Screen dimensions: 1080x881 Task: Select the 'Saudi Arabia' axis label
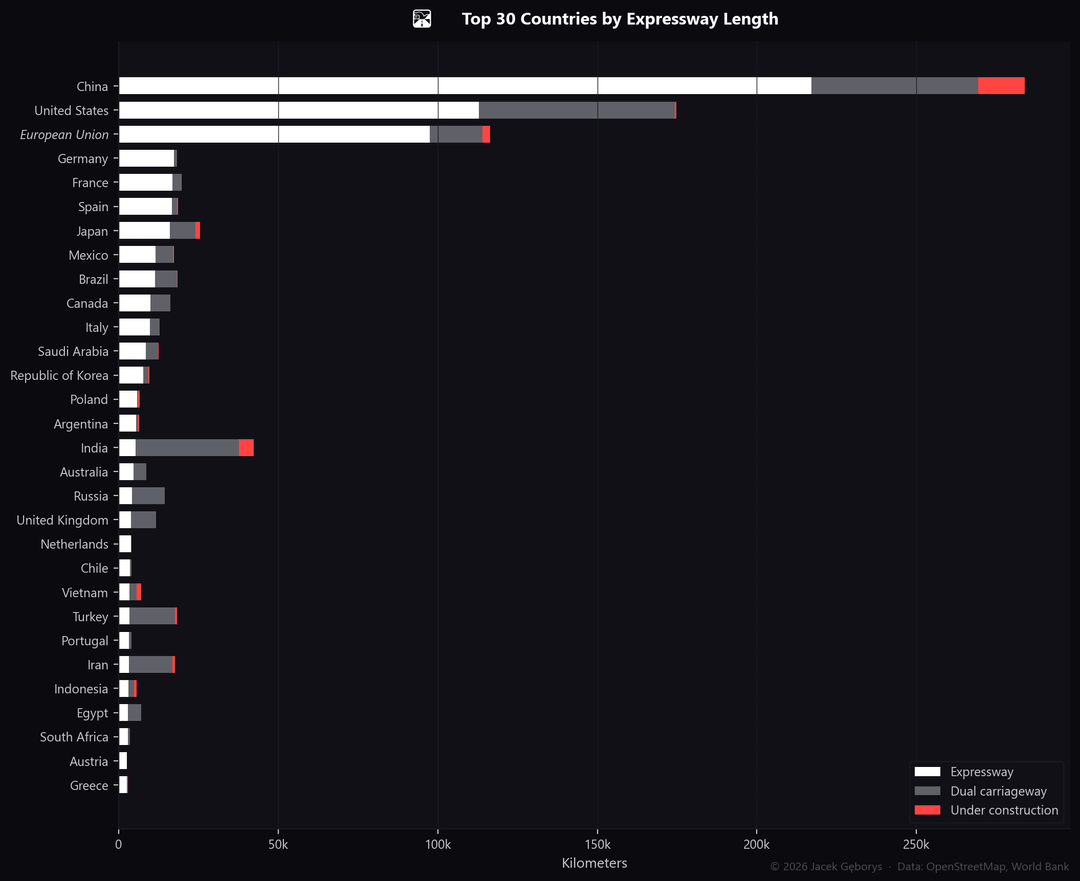click(73, 351)
